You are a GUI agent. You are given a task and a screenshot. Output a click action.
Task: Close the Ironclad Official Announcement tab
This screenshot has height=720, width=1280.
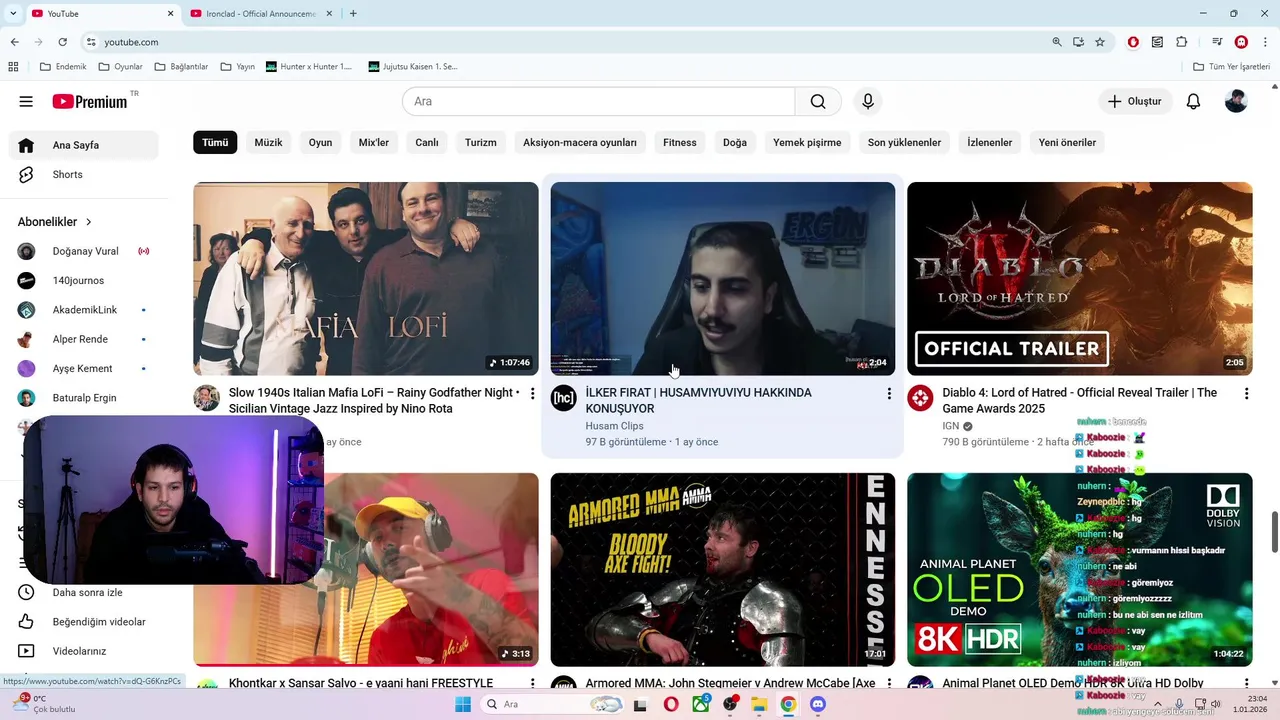330,14
